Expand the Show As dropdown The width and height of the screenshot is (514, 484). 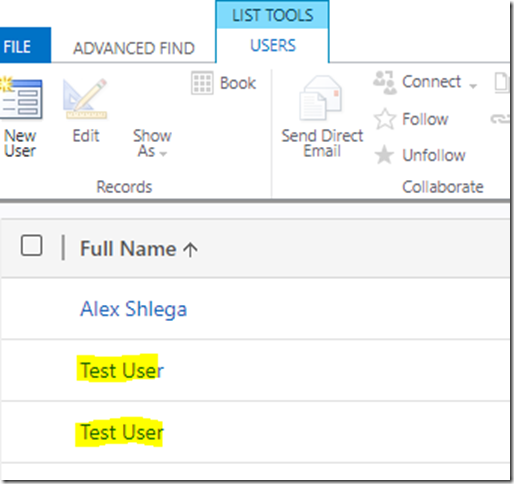coord(152,143)
